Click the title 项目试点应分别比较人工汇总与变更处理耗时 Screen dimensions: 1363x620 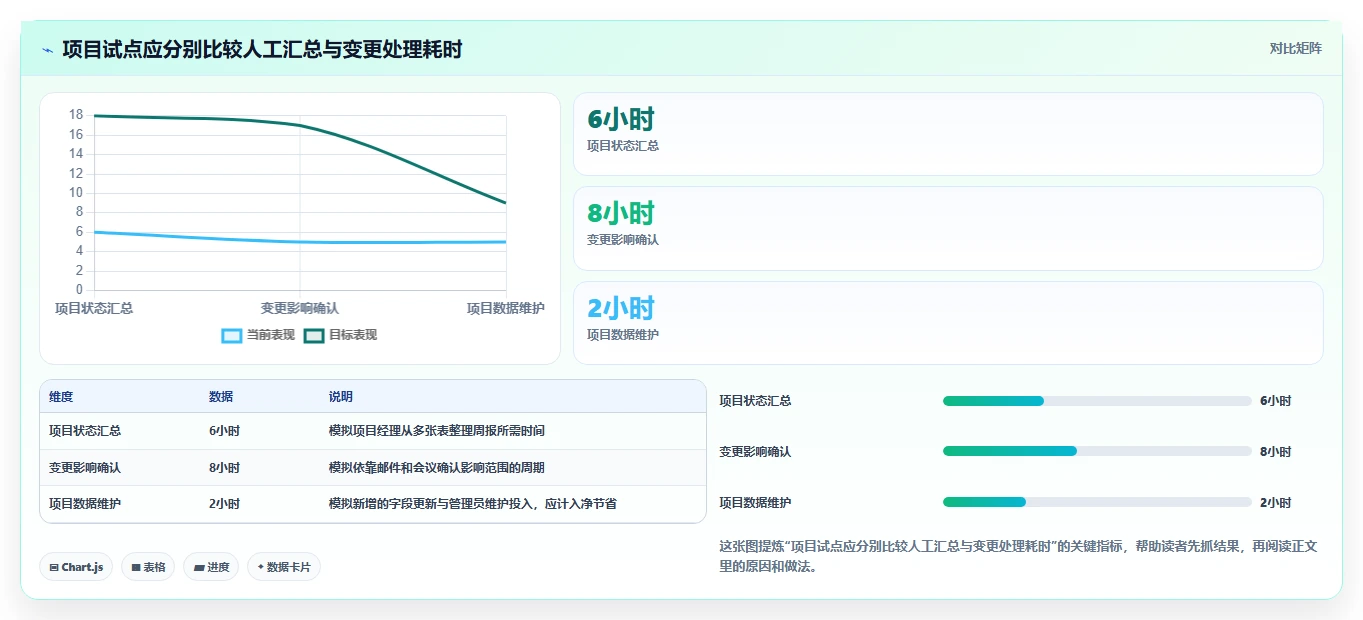tap(262, 49)
